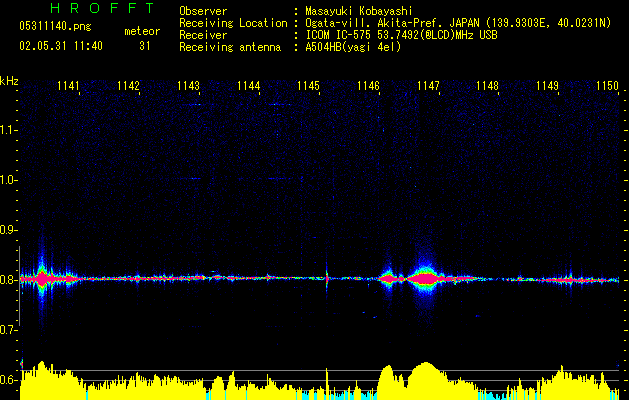This screenshot has width=629, height=400.
Task: Click the Receiver label
Action: (203, 35)
